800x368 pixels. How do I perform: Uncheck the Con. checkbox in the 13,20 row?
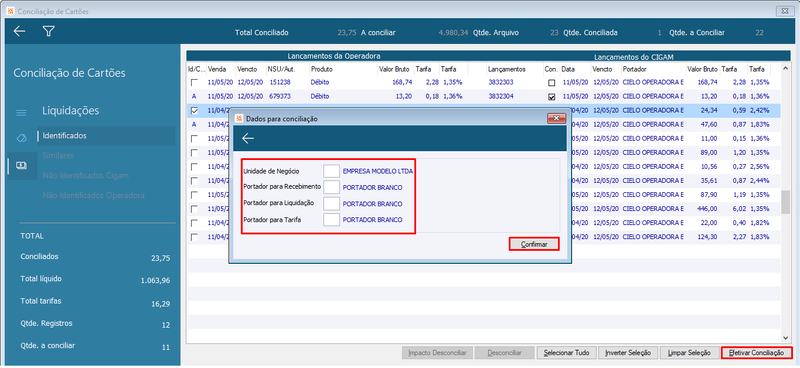[552, 96]
